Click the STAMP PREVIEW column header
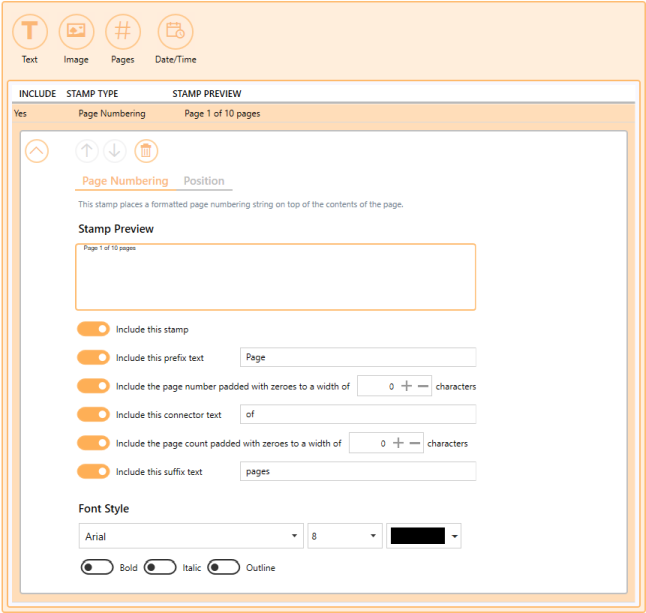 tap(207, 94)
